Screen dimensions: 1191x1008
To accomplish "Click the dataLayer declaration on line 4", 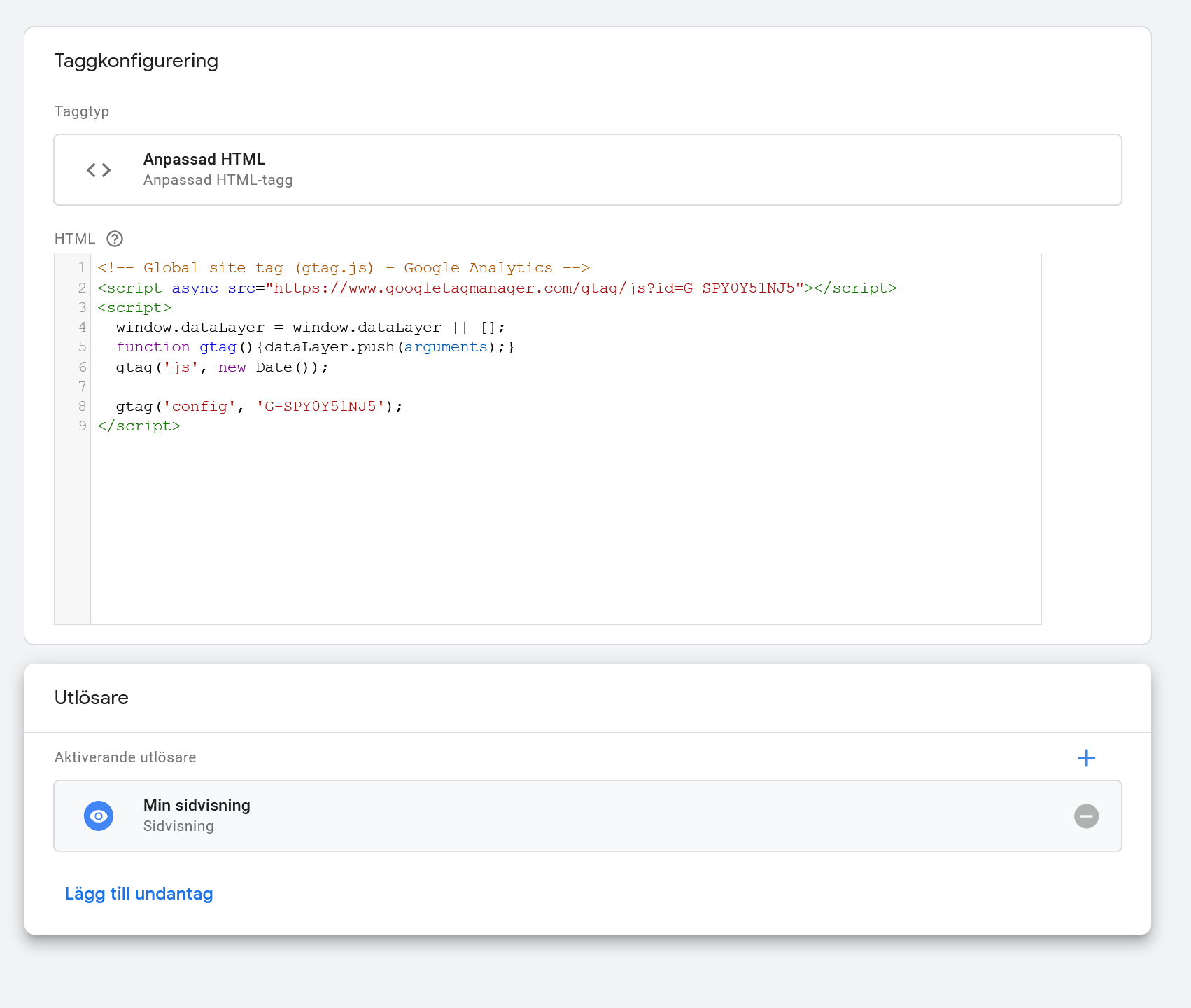I will 308,327.
